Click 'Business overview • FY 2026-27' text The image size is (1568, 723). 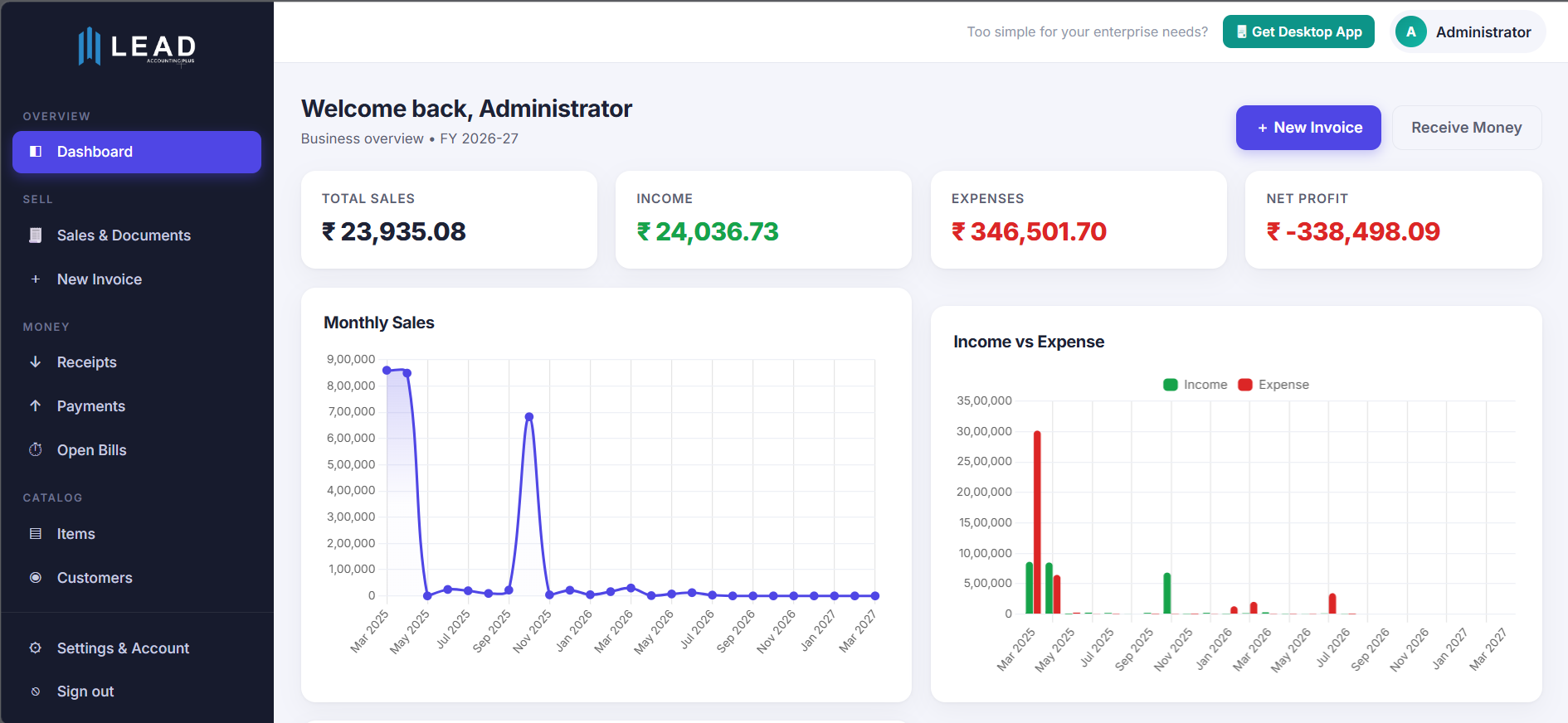(x=410, y=138)
